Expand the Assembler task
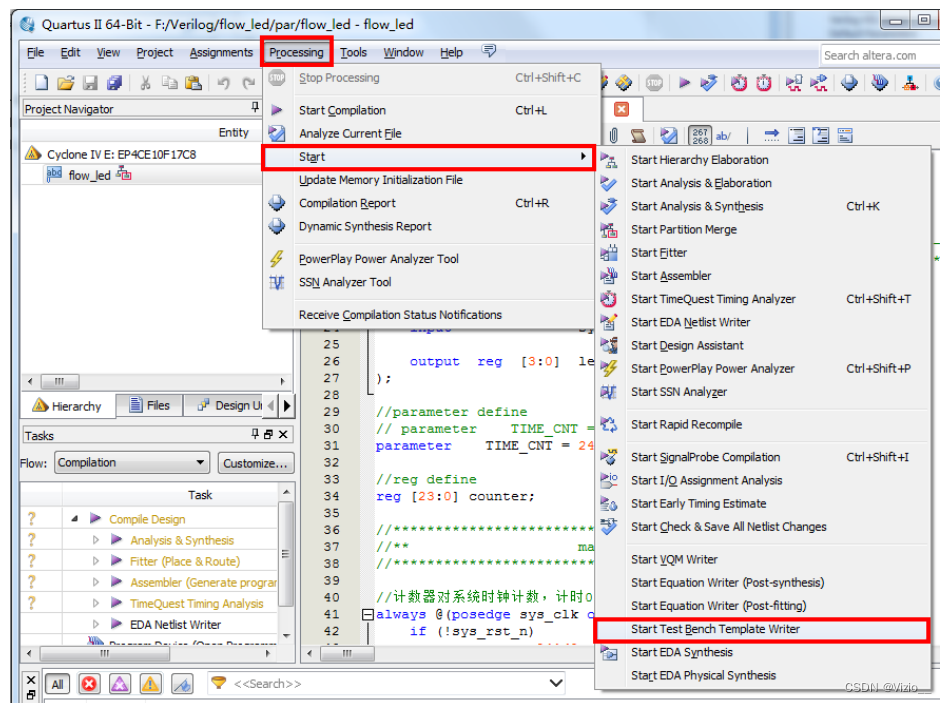The image size is (947, 703). (x=95, y=582)
